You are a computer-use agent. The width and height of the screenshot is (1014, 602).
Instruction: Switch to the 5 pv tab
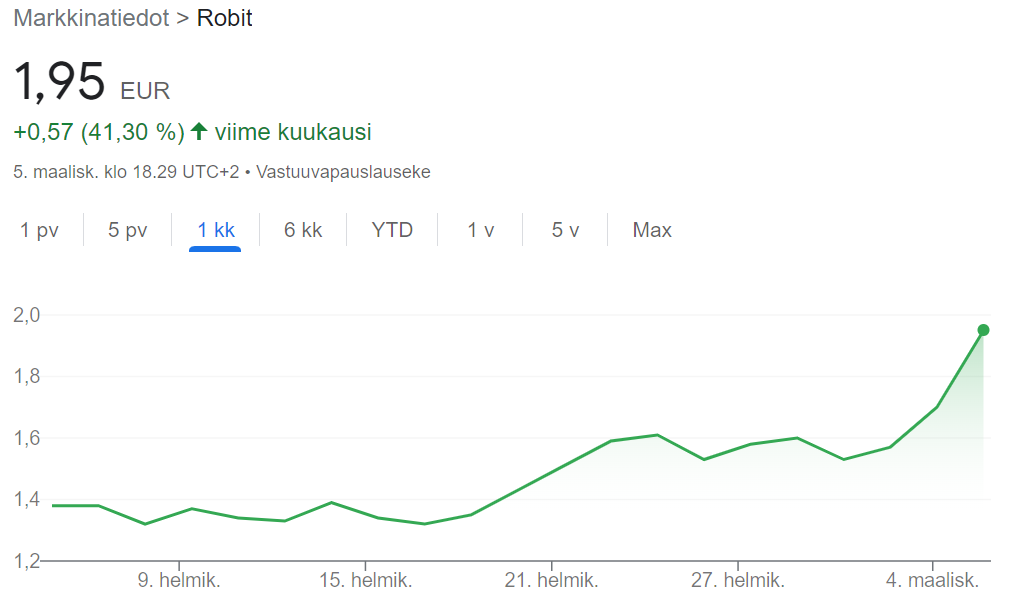coord(127,230)
